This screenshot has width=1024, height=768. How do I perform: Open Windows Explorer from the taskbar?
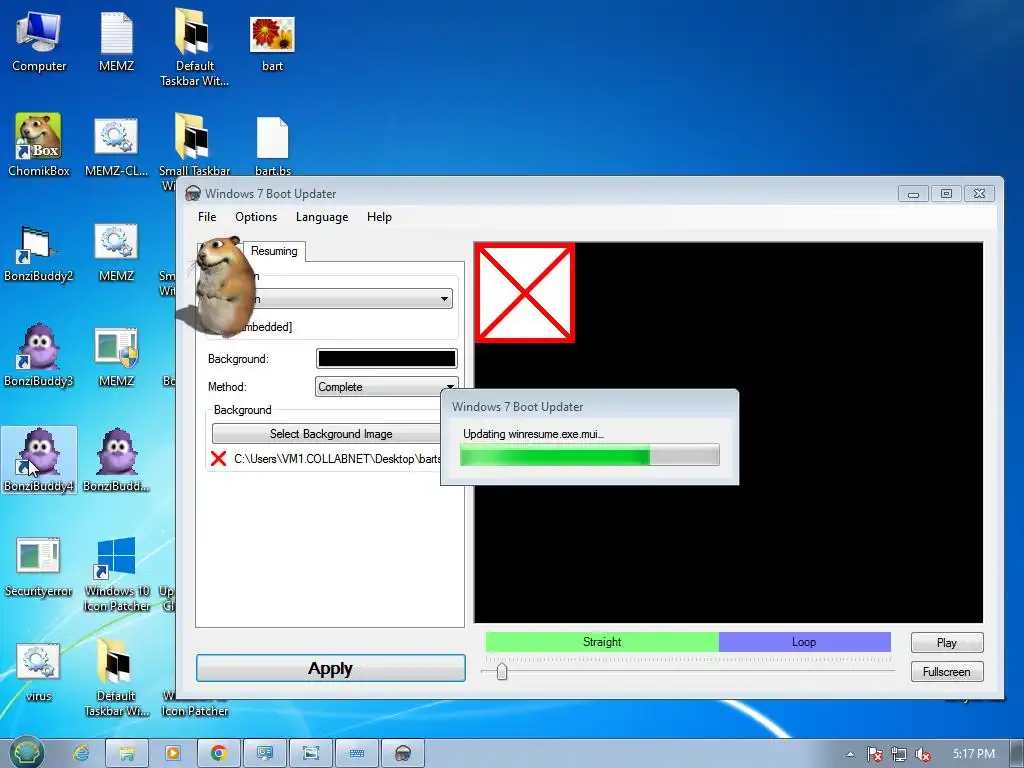(127, 753)
